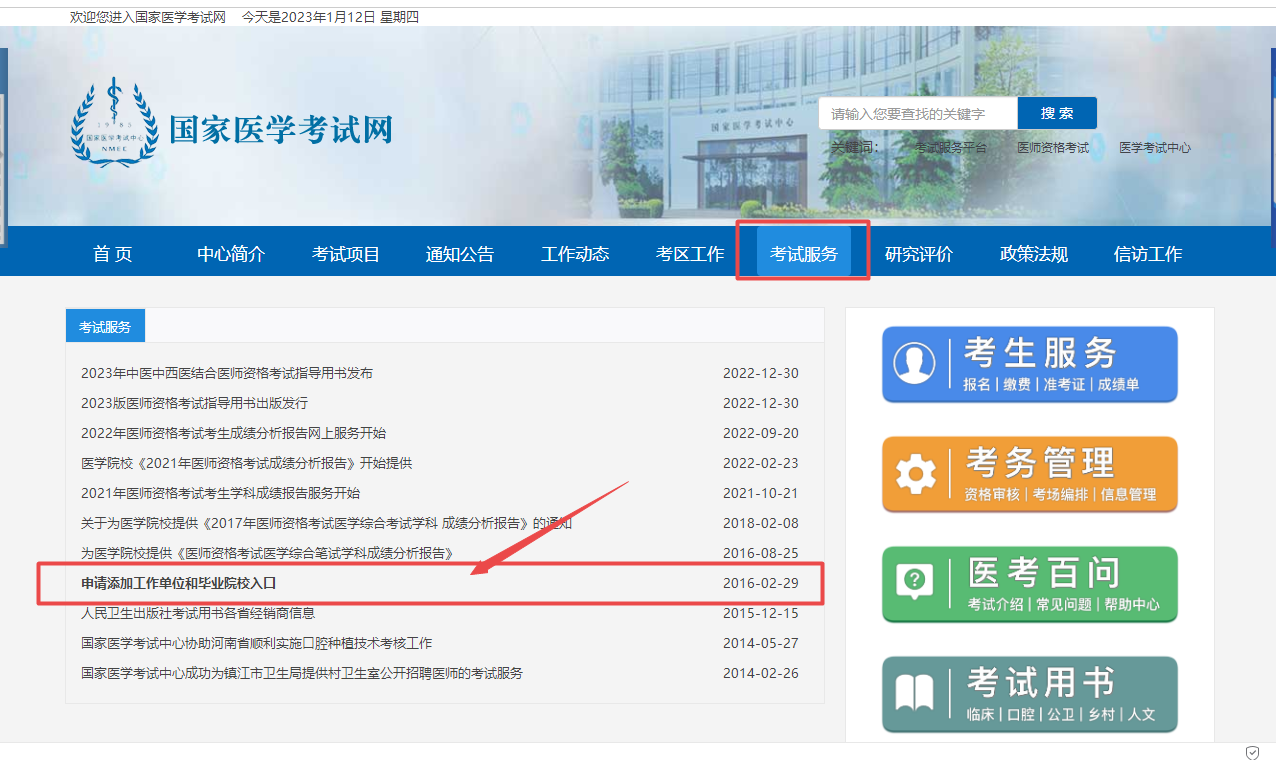Open the 考试服务 navigation menu item

pyautogui.click(x=803, y=254)
